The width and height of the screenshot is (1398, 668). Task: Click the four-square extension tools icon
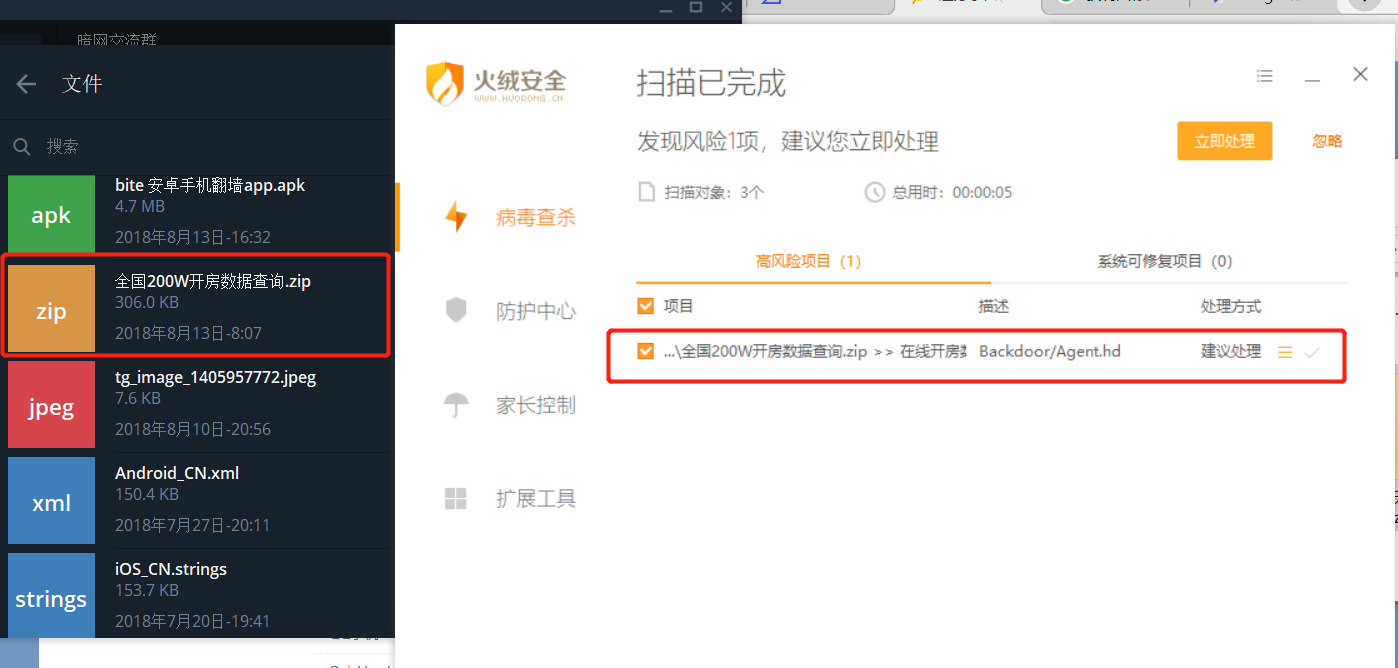point(456,498)
